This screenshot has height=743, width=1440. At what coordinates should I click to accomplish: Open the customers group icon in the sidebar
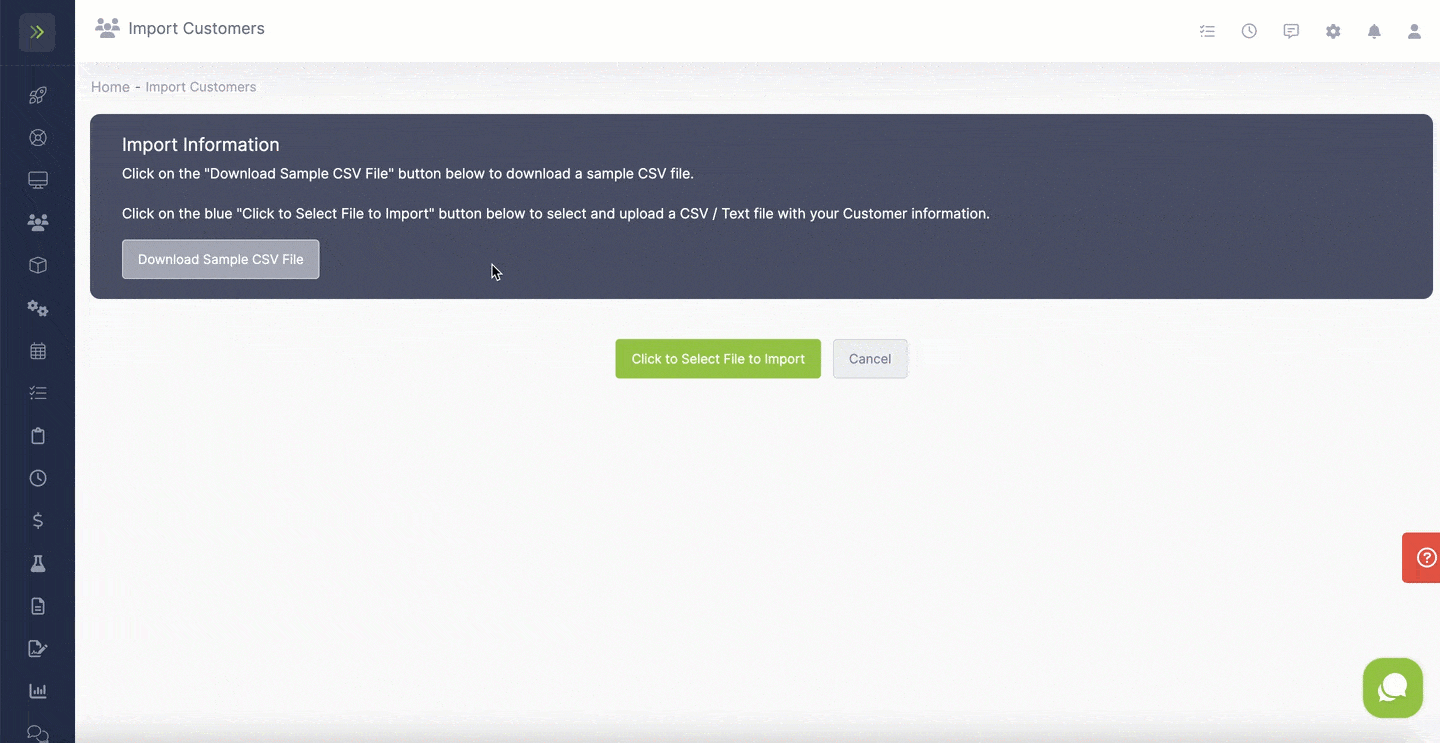tap(37, 223)
